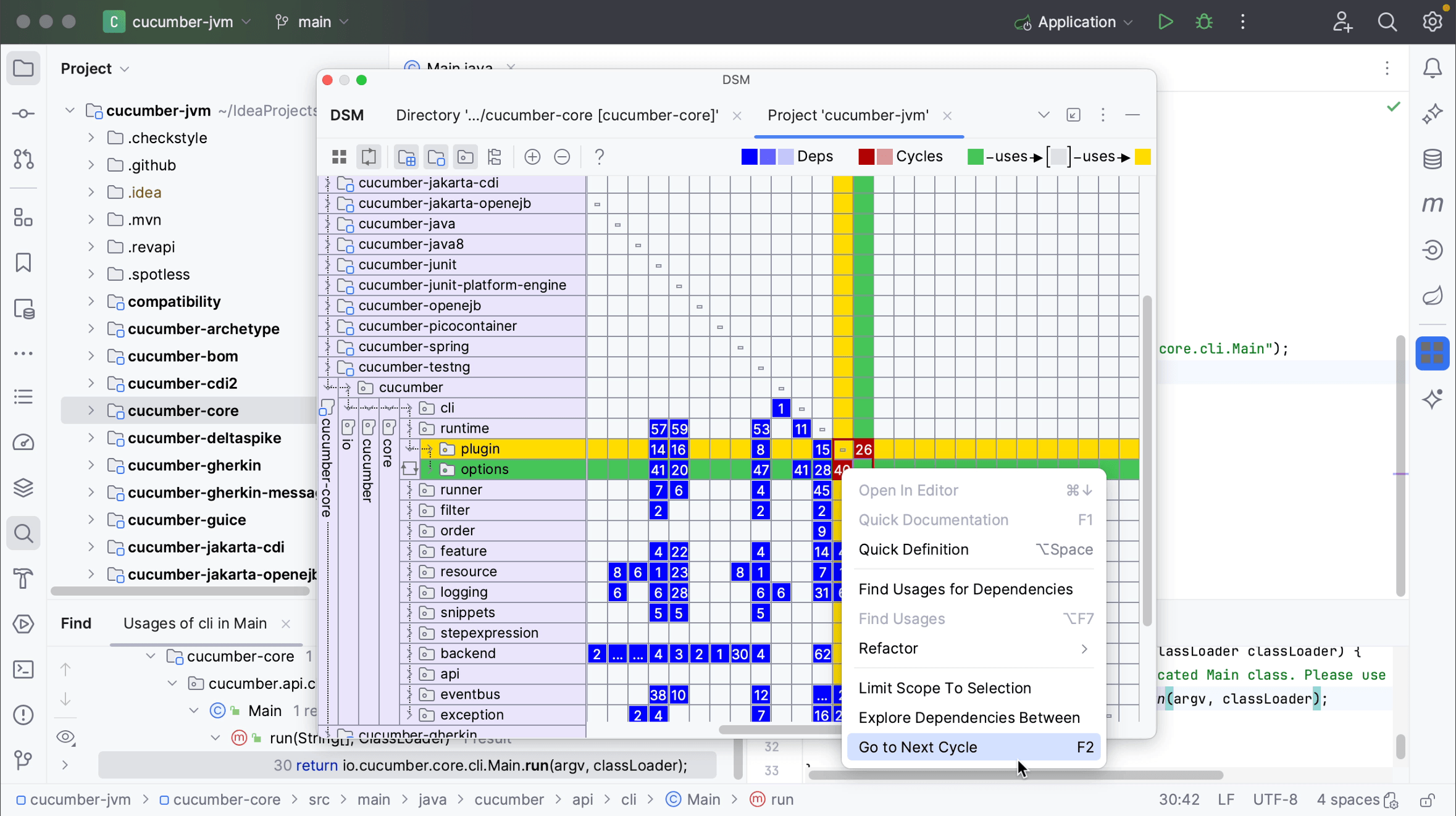1456x816 pixels.
Task: Open the Application run configuration dropdown
Action: pyautogui.click(x=1074, y=22)
